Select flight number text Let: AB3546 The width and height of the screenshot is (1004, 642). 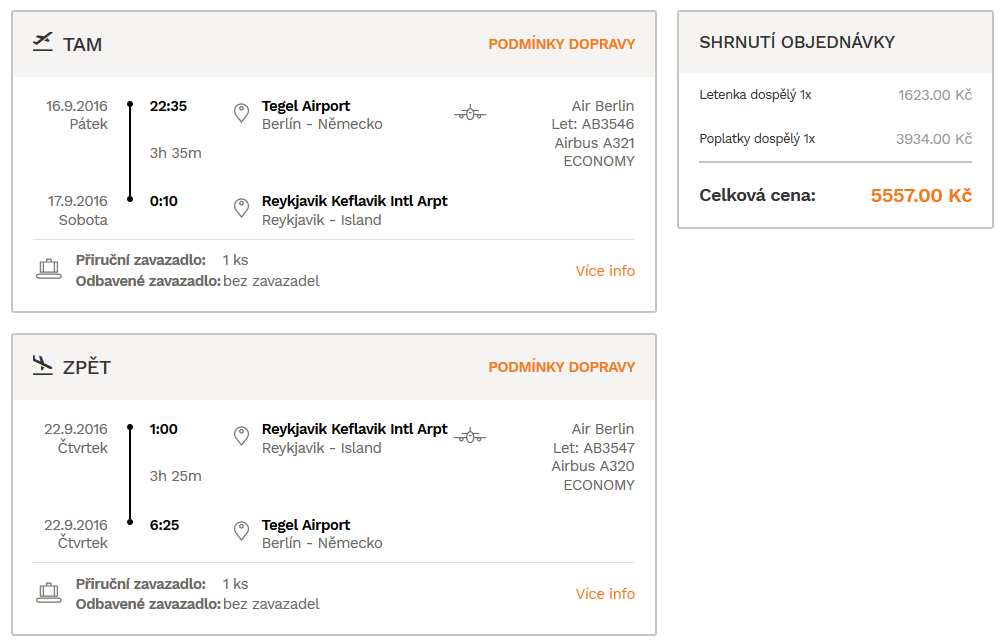point(593,124)
